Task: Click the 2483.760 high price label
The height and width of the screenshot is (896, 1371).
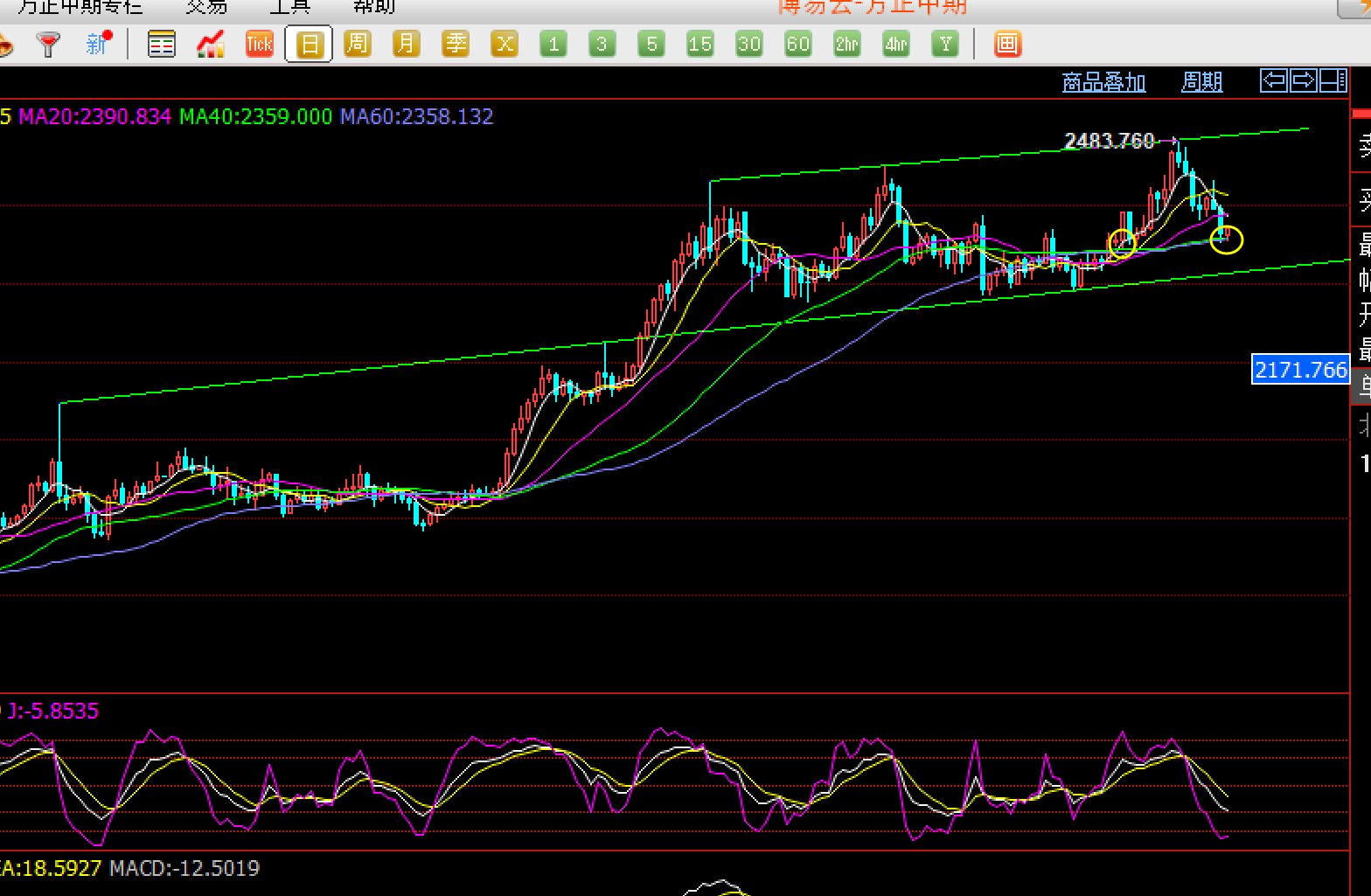Action: (x=1110, y=141)
